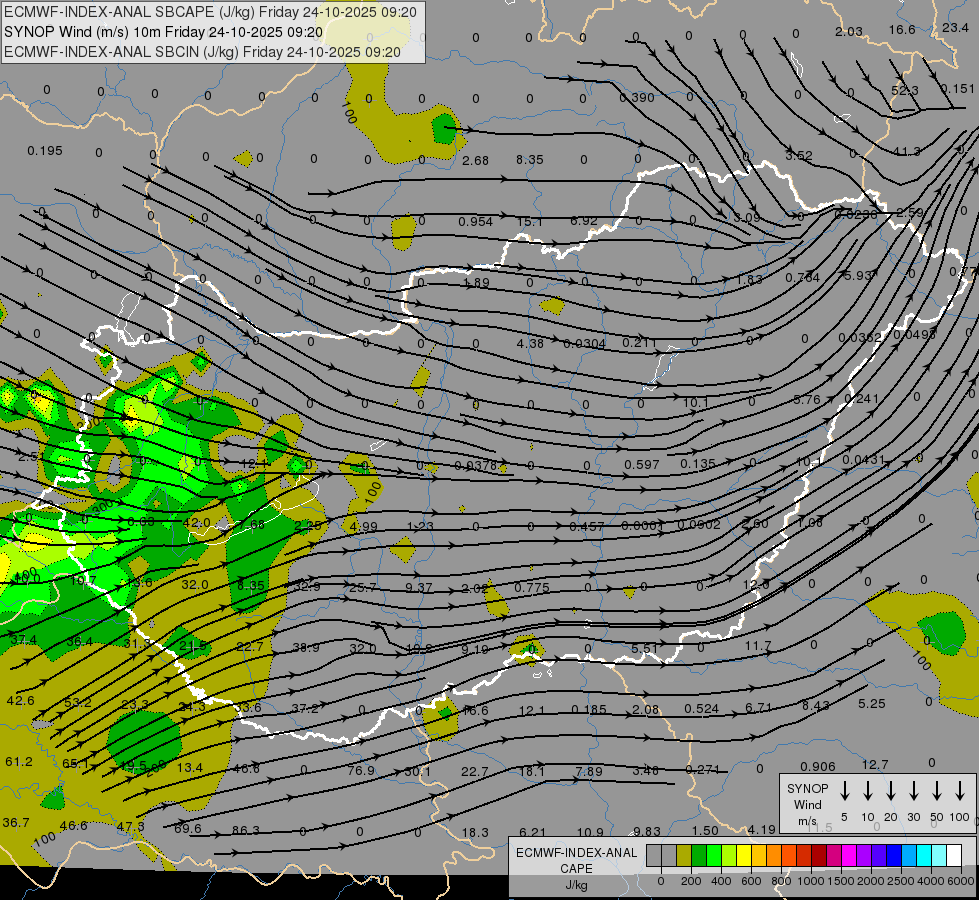The height and width of the screenshot is (900, 979).
Task: Click the 12.4 value on the map
Action: click(x=255, y=463)
